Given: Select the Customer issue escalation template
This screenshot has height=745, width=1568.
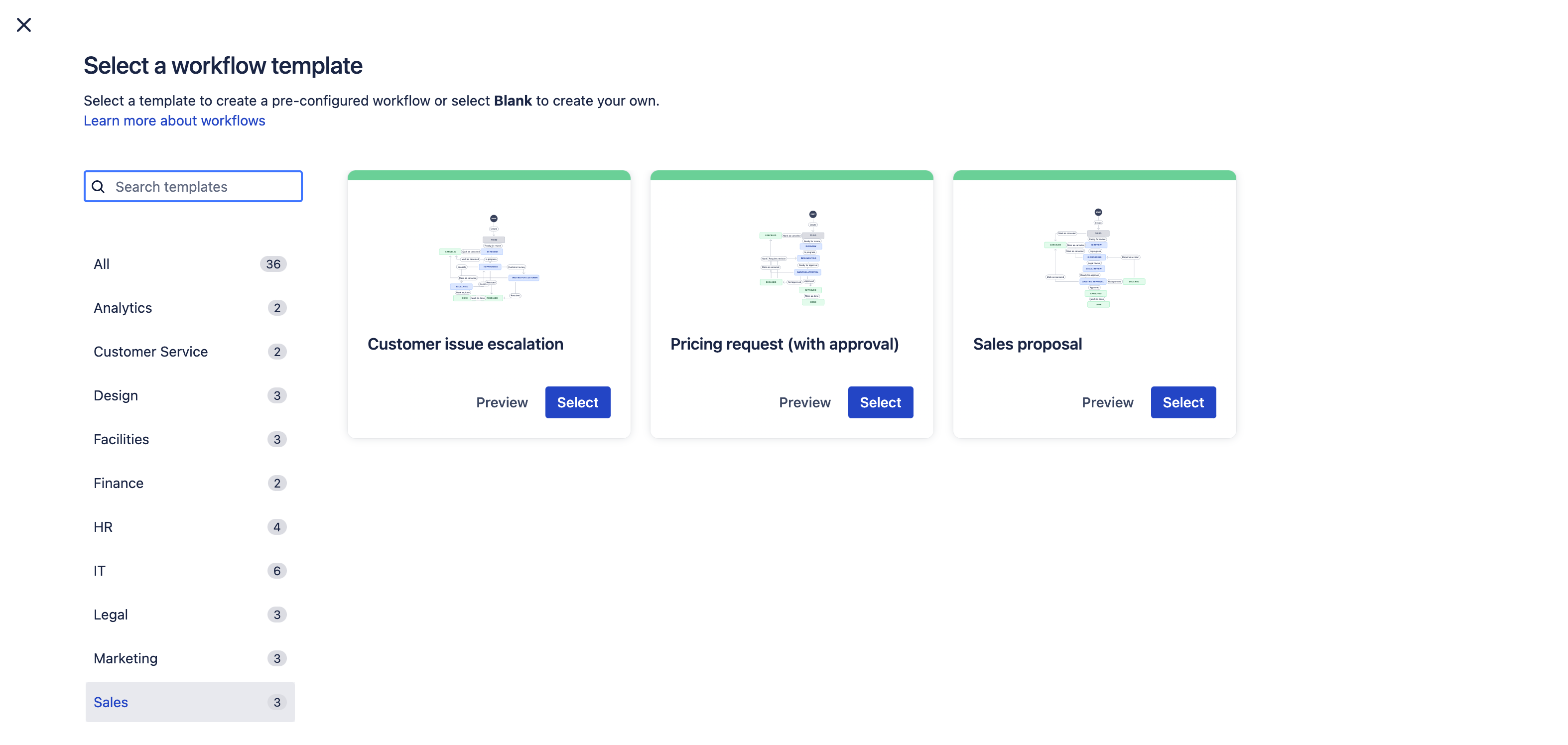Looking at the screenshot, I should click(577, 401).
